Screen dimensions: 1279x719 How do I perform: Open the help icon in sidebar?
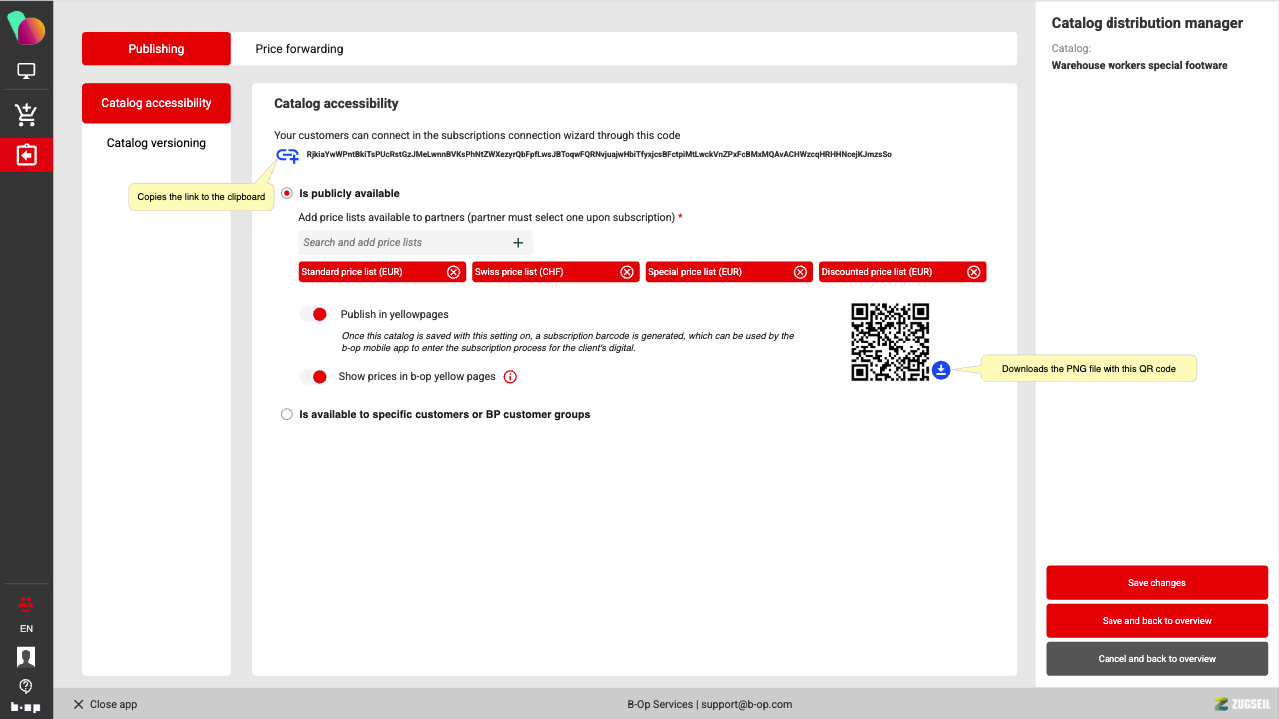coord(26,686)
